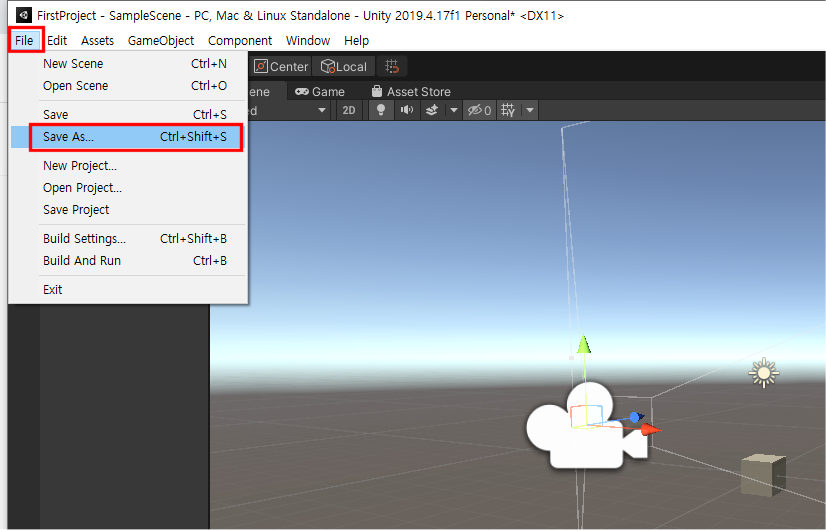826x530 pixels.
Task: Toggle scene audio speaker icon
Action: click(x=407, y=111)
